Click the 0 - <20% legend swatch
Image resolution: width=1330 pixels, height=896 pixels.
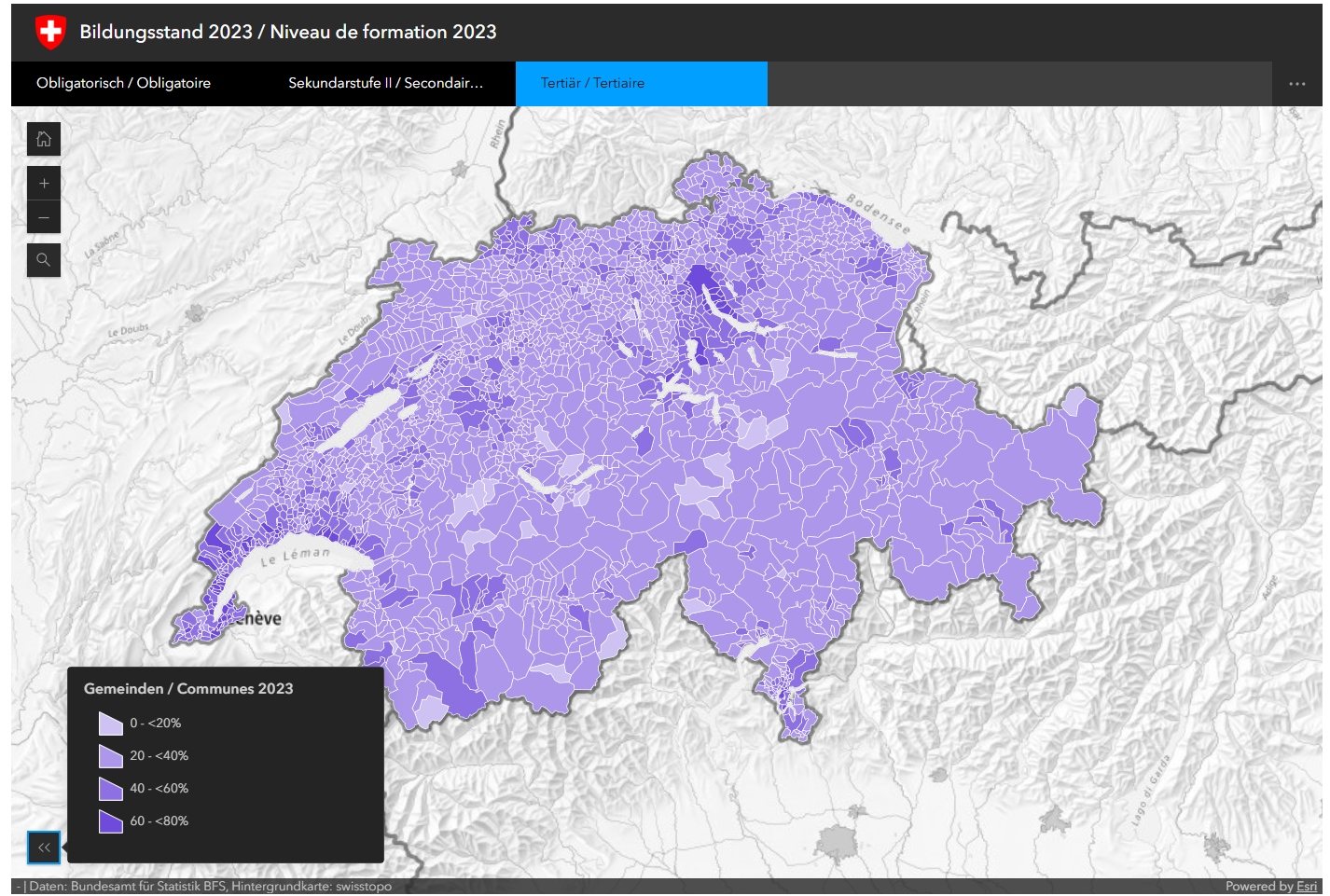point(111,724)
